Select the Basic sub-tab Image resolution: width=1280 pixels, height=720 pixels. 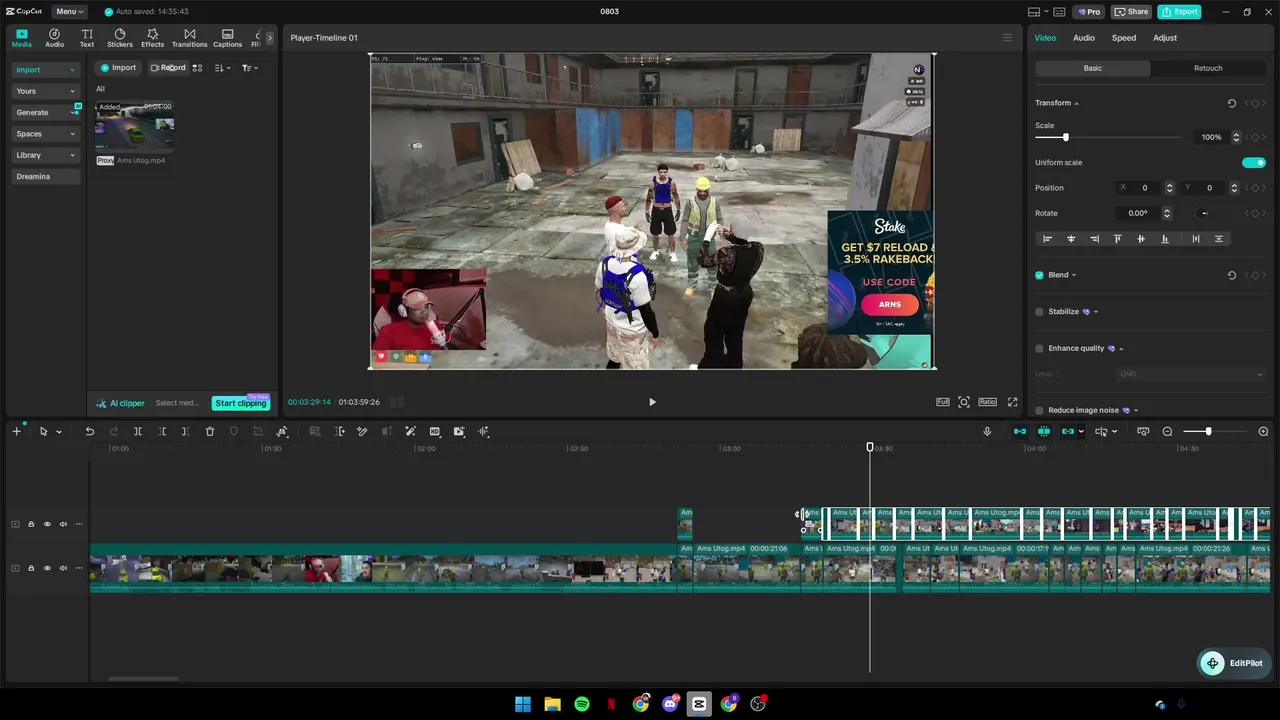(x=1093, y=68)
